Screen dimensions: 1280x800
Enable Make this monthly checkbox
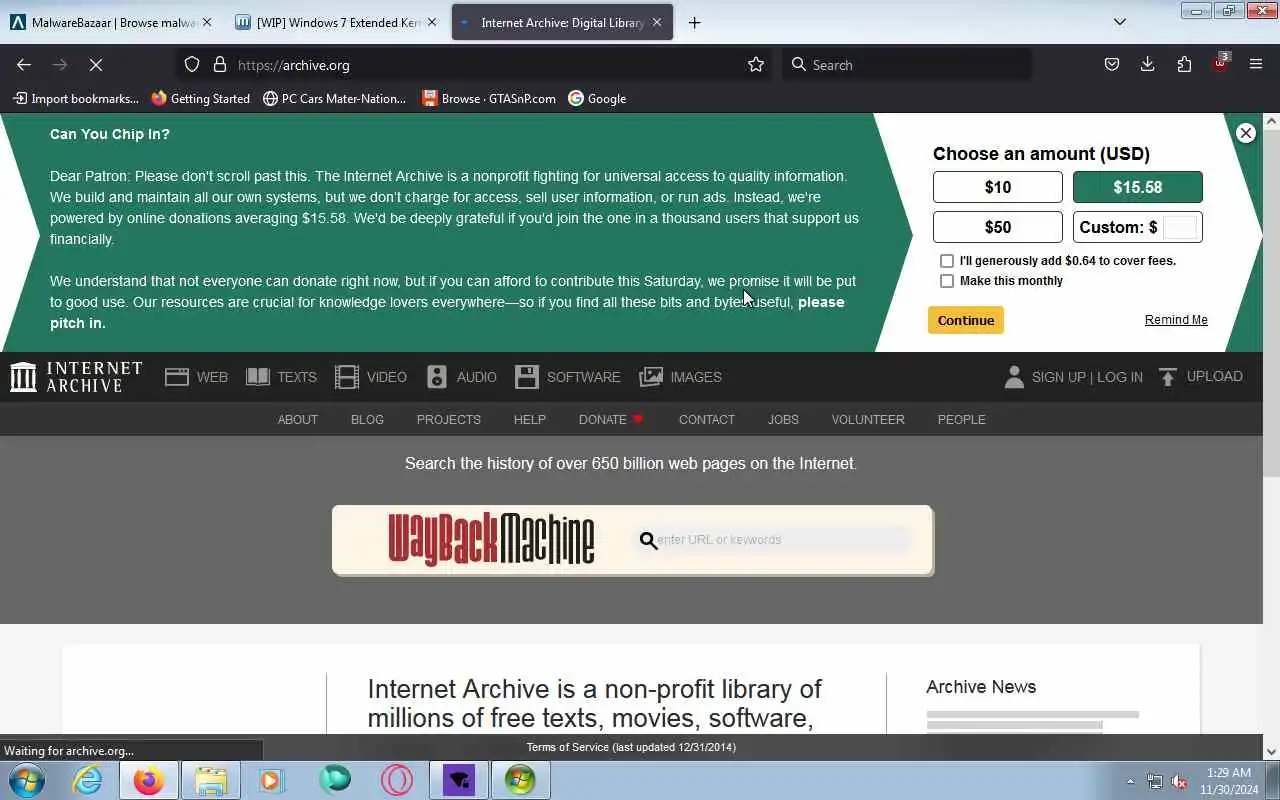(947, 281)
